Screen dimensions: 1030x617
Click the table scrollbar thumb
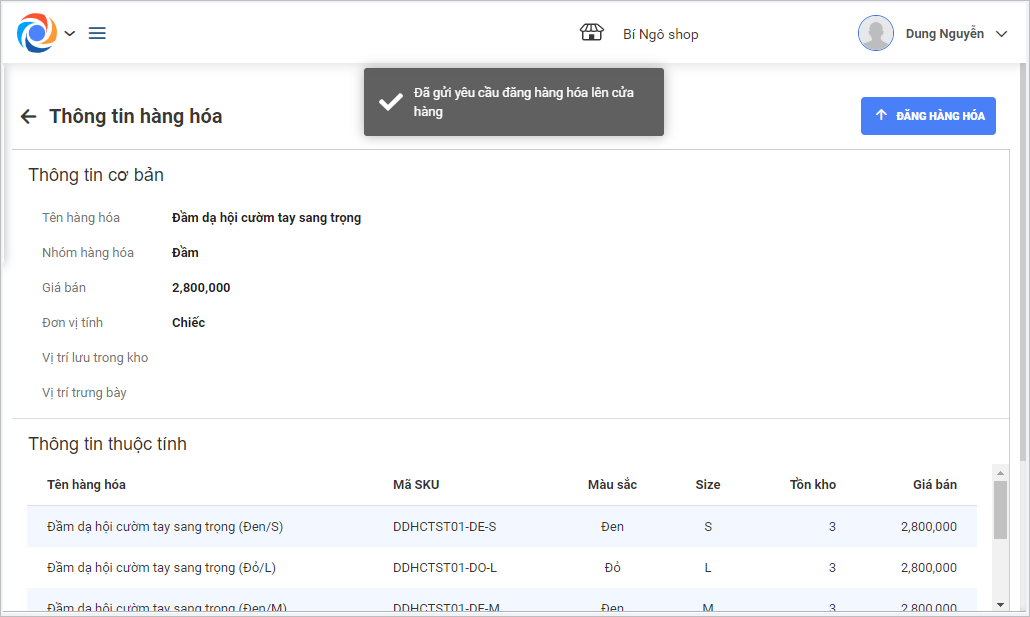coord(1000,510)
